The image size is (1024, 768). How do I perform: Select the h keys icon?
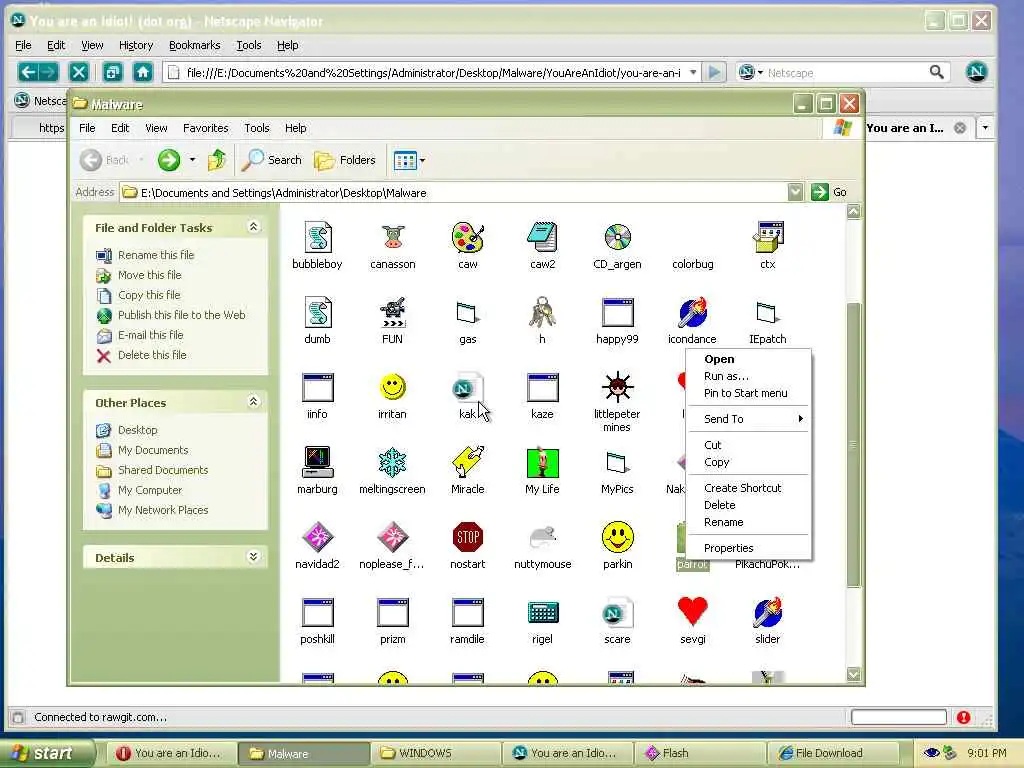542,313
